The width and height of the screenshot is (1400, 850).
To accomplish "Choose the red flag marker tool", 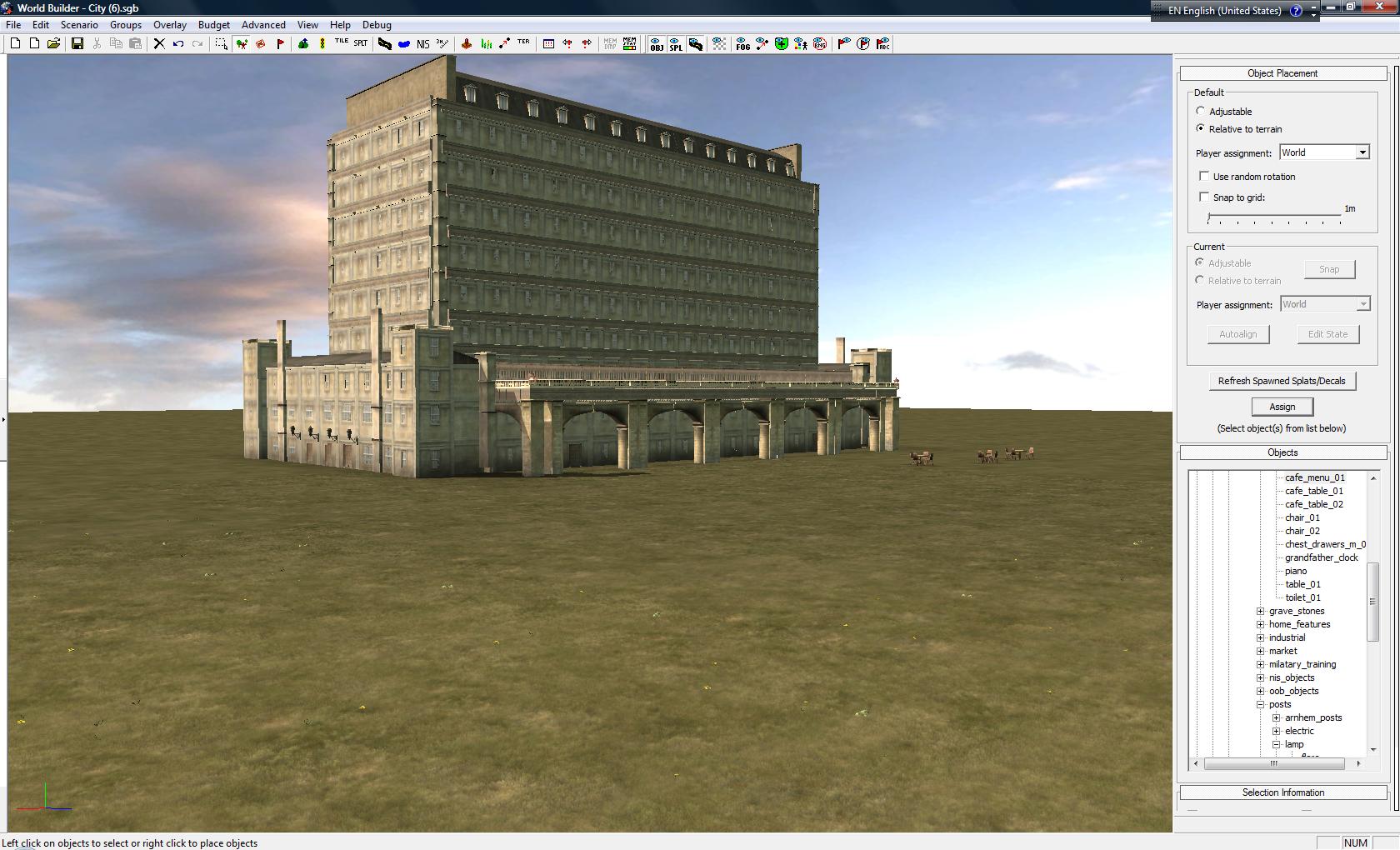I will (x=280, y=44).
